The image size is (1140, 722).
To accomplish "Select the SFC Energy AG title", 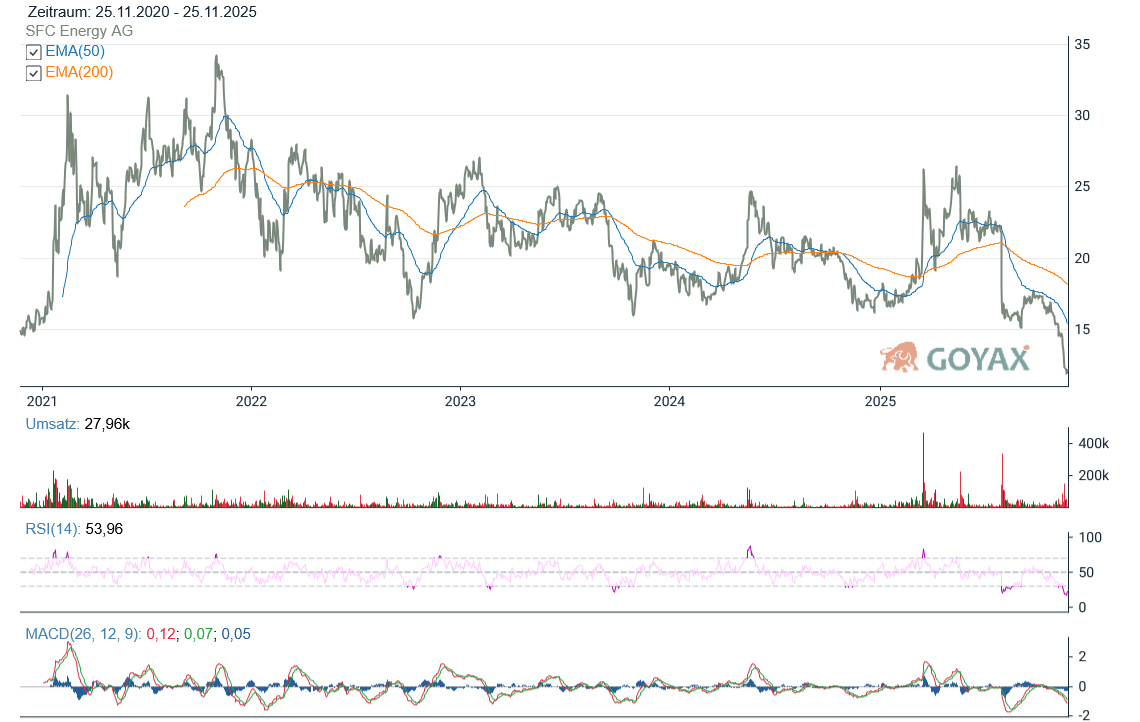I will click(79, 31).
